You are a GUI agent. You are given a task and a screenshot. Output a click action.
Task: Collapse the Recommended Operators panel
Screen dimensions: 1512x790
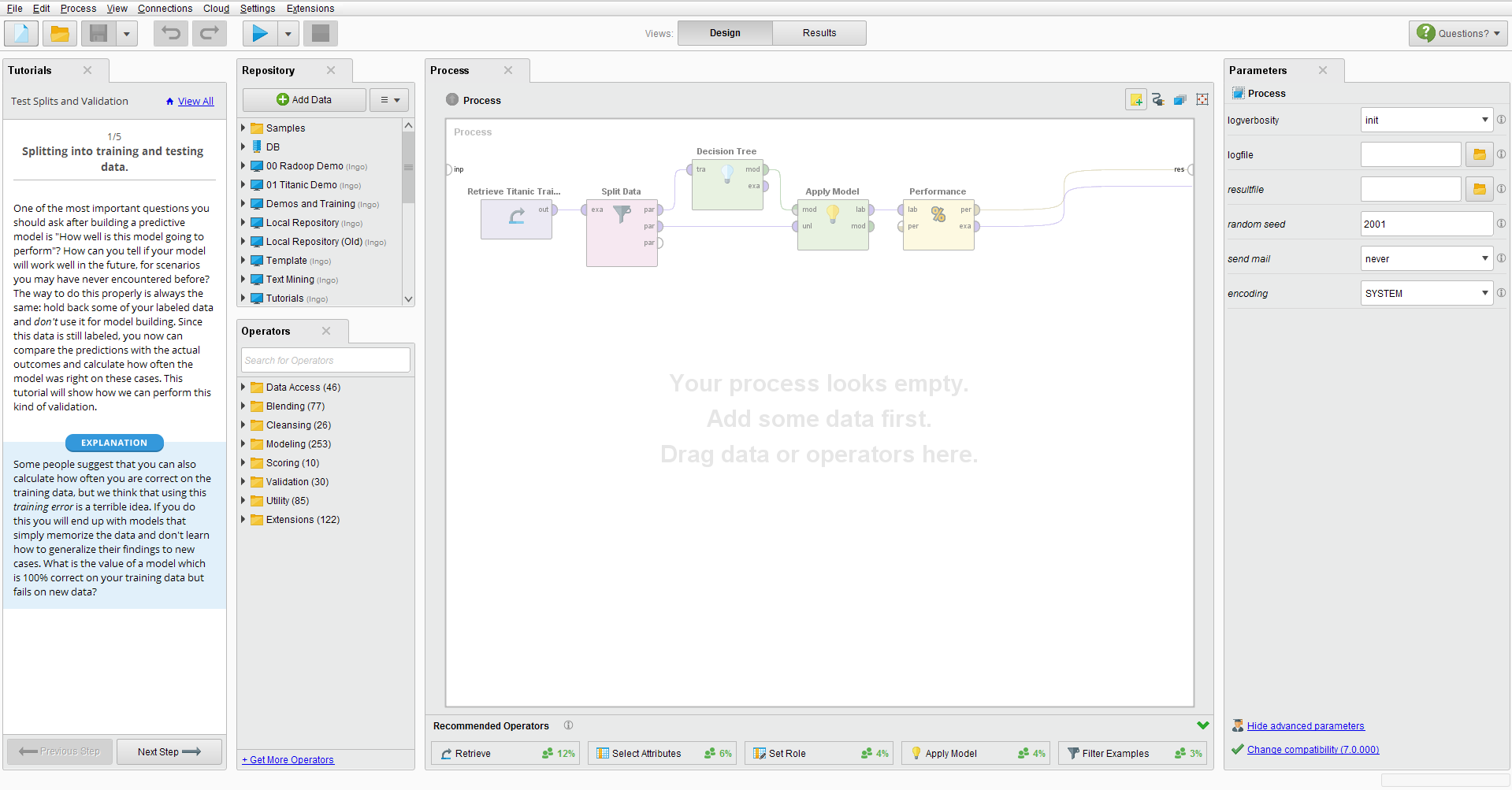coord(1202,725)
